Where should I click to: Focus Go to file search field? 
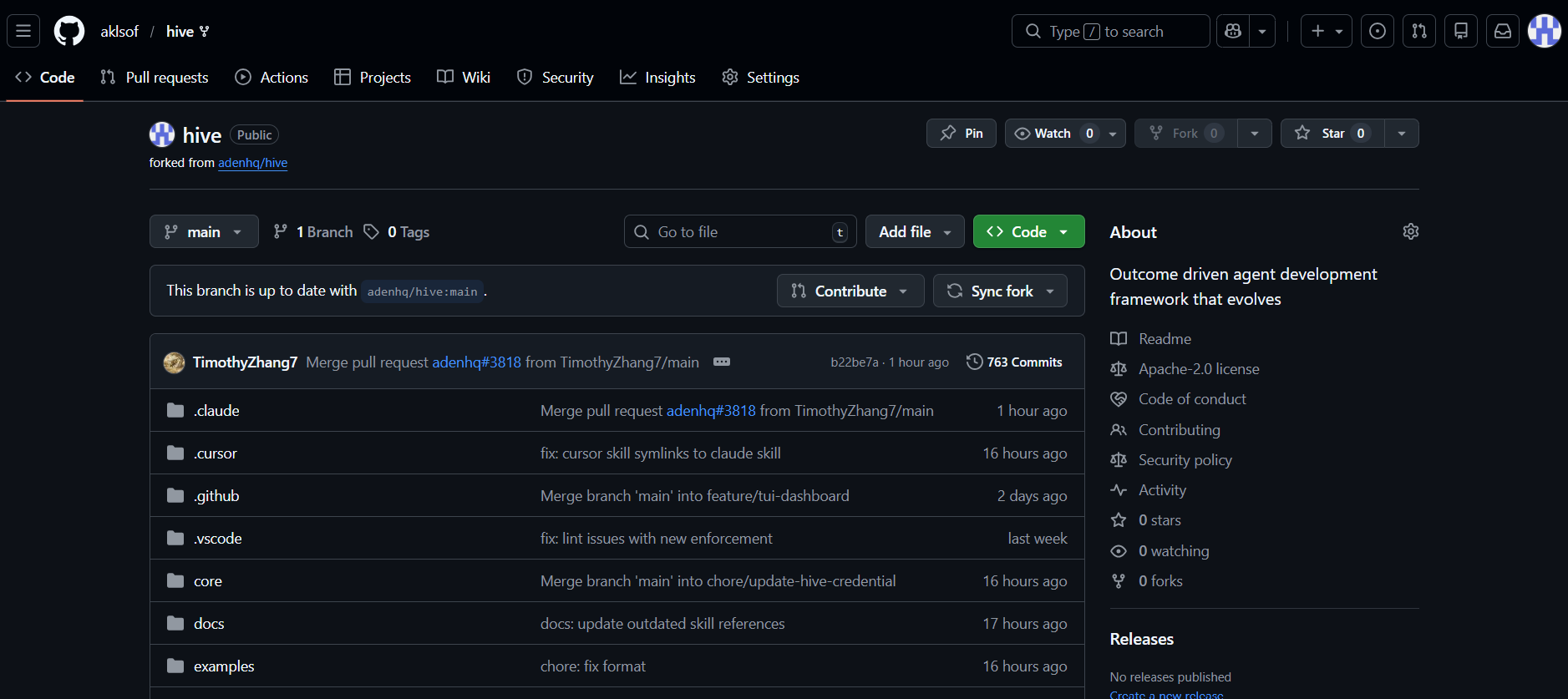[740, 231]
